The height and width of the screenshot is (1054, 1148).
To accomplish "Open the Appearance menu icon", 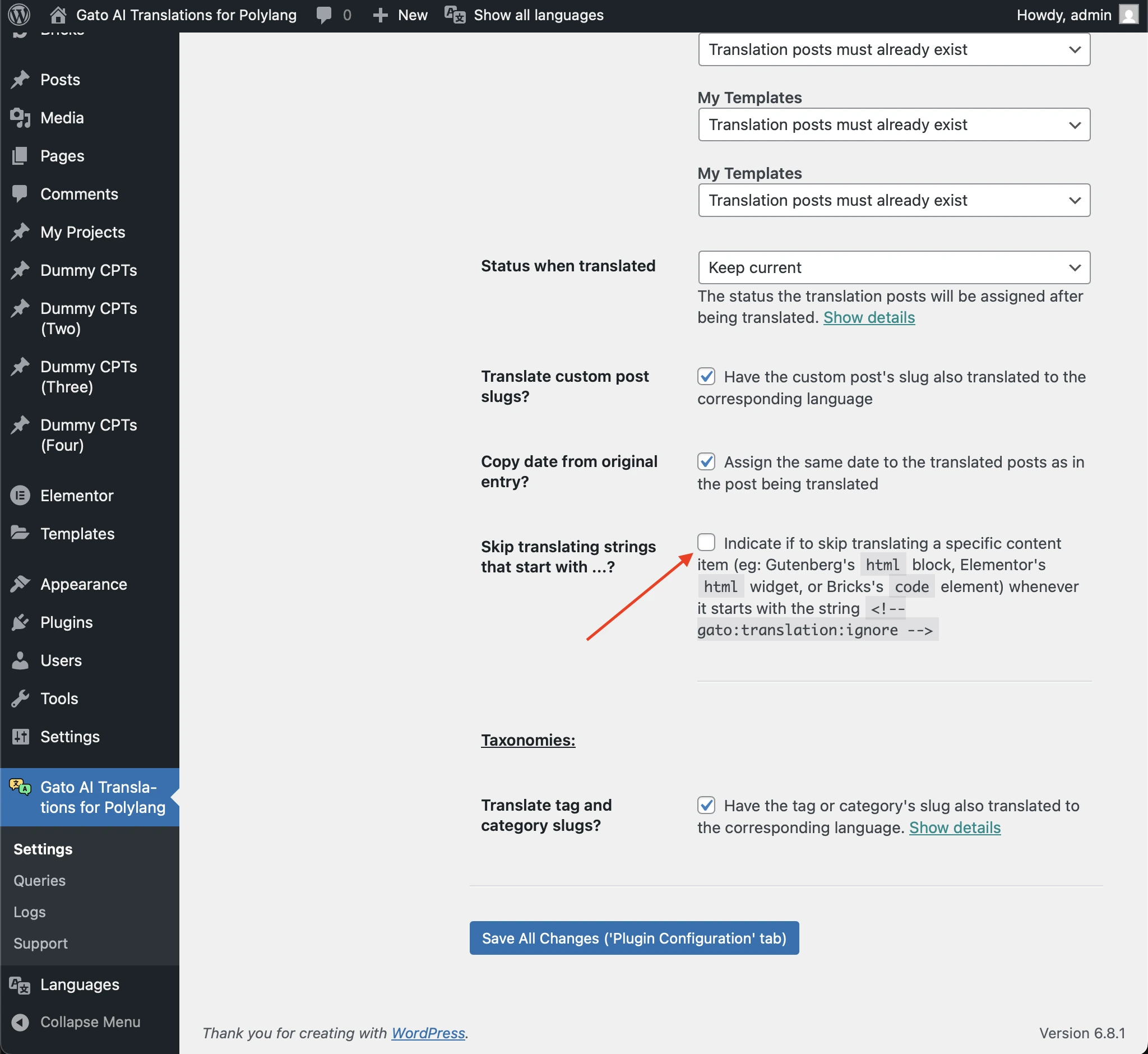I will click(21, 584).
